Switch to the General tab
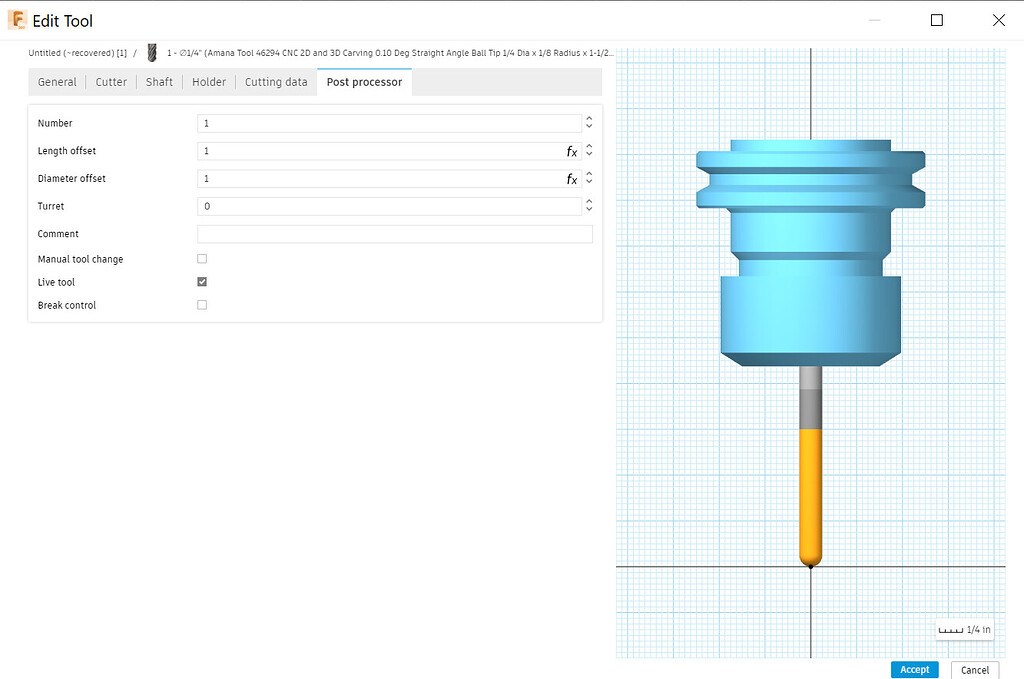This screenshot has width=1024, height=679. tap(57, 81)
